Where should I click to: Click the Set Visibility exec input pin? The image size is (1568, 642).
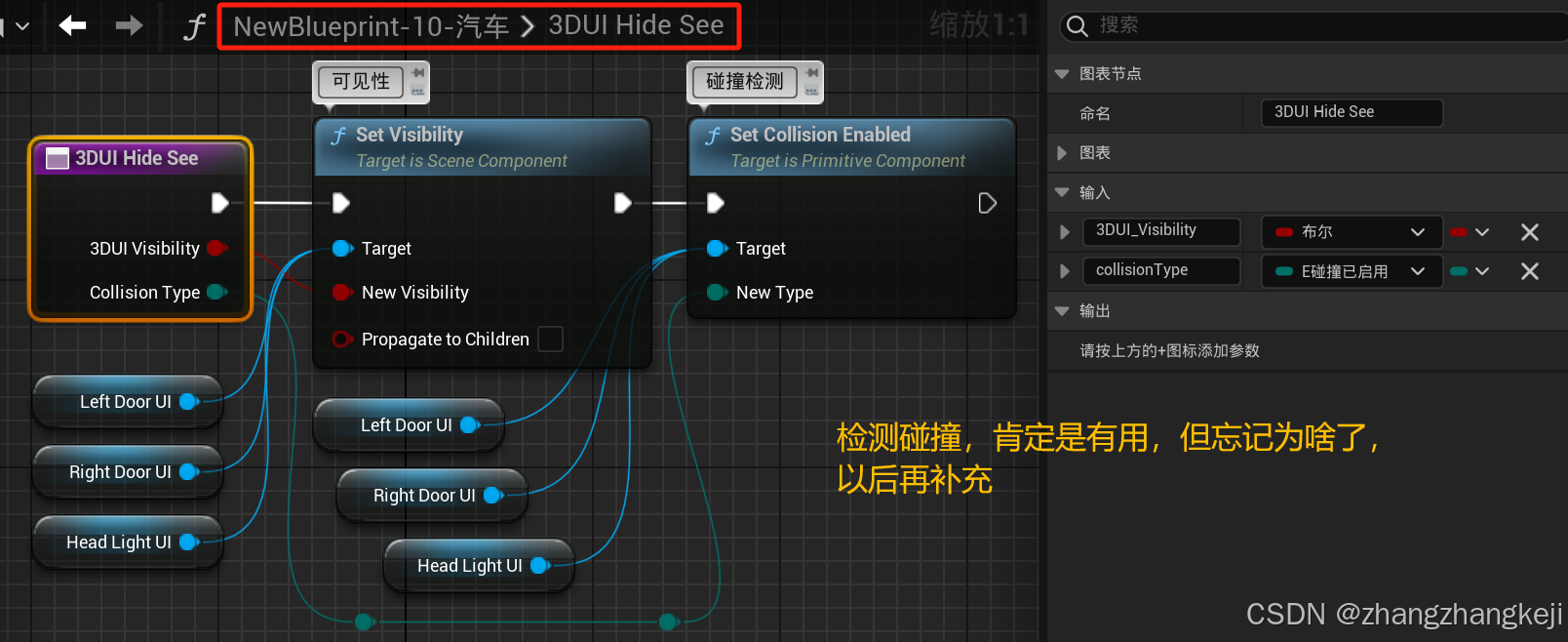pyautogui.click(x=340, y=203)
